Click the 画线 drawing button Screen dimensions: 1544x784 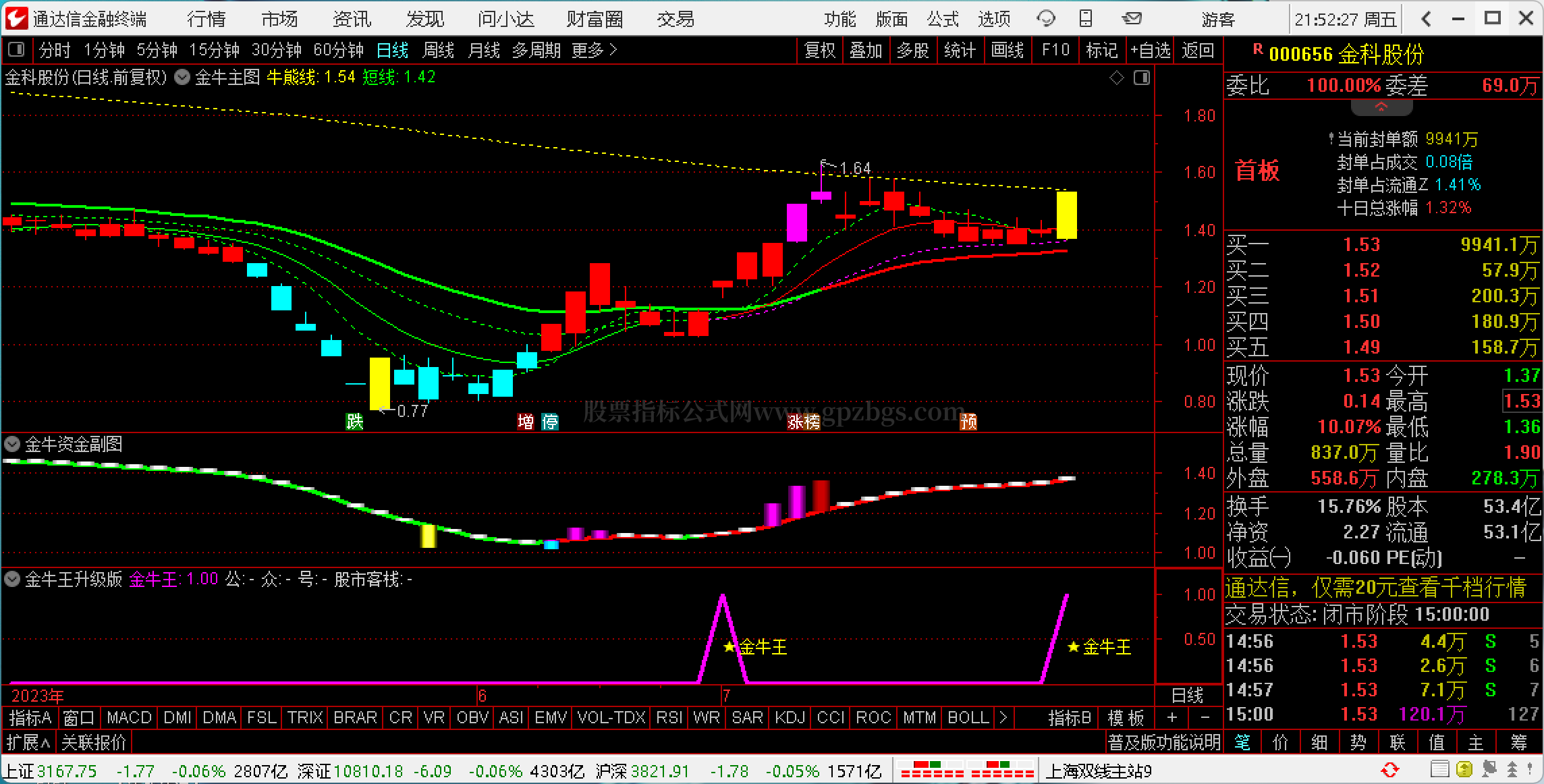(x=1008, y=50)
